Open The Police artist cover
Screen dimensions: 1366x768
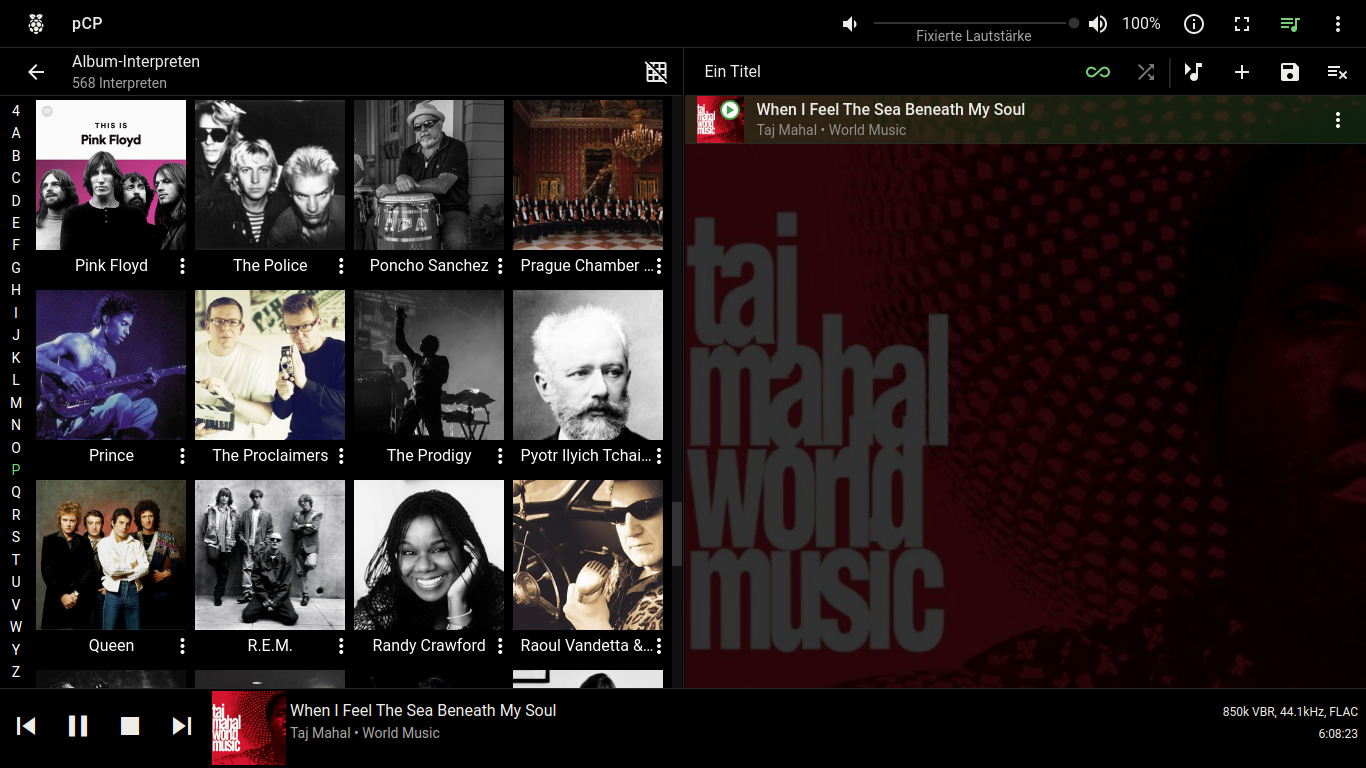coord(270,175)
